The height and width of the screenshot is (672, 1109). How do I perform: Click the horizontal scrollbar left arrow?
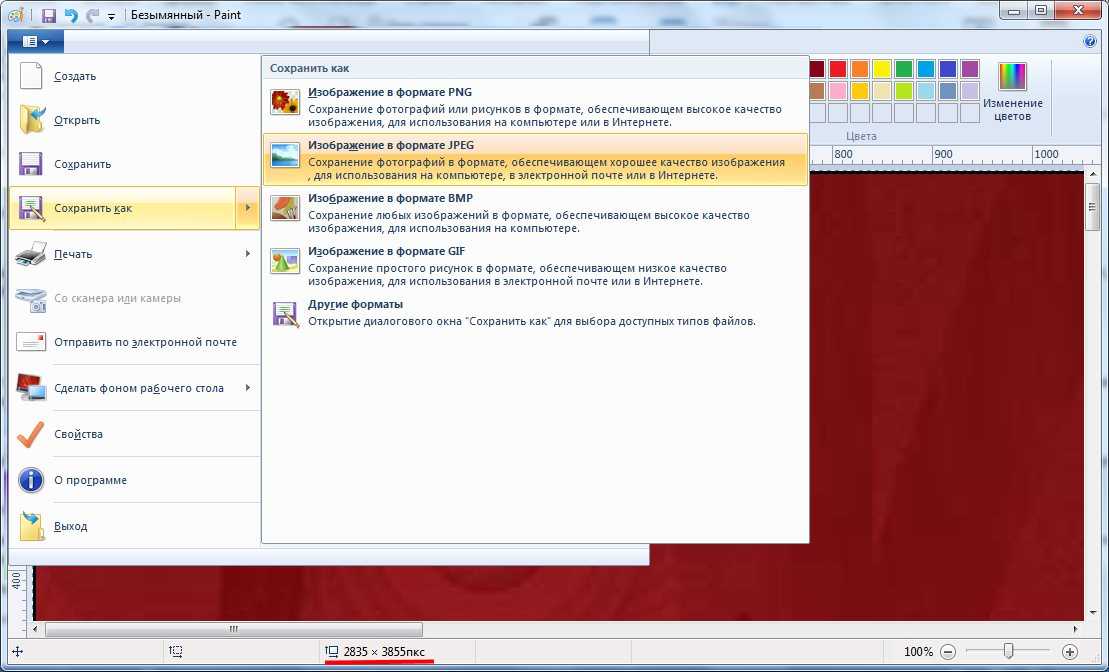pyautogui.click(x=35, y=629)
